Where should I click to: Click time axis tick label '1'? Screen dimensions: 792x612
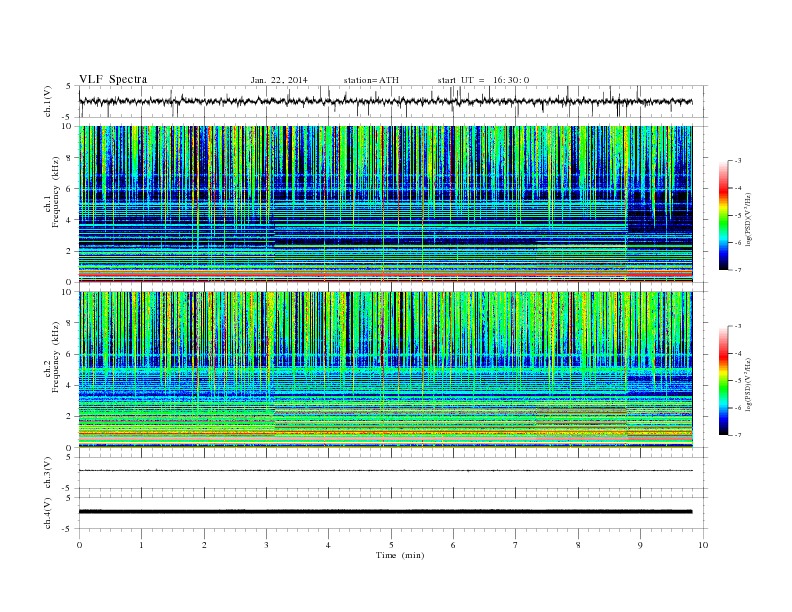tap(142, 545)
